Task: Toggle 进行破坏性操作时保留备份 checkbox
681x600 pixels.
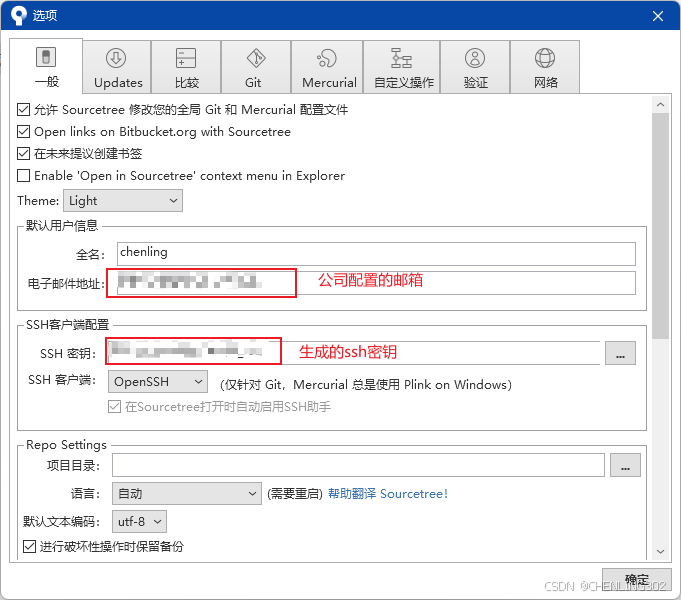Action: (x=30, y=546)
